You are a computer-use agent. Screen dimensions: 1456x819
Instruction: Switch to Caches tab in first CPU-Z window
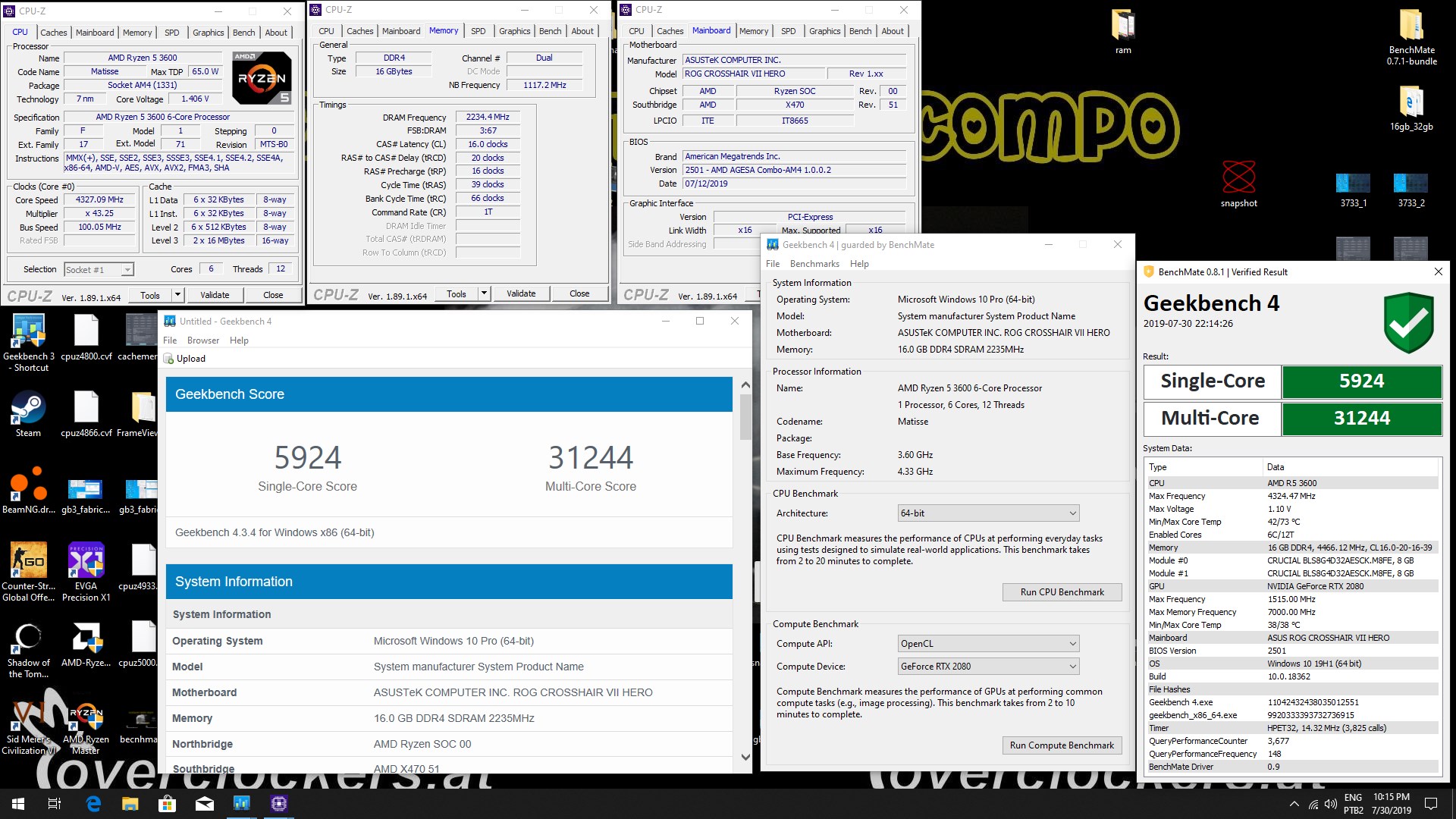54,33
